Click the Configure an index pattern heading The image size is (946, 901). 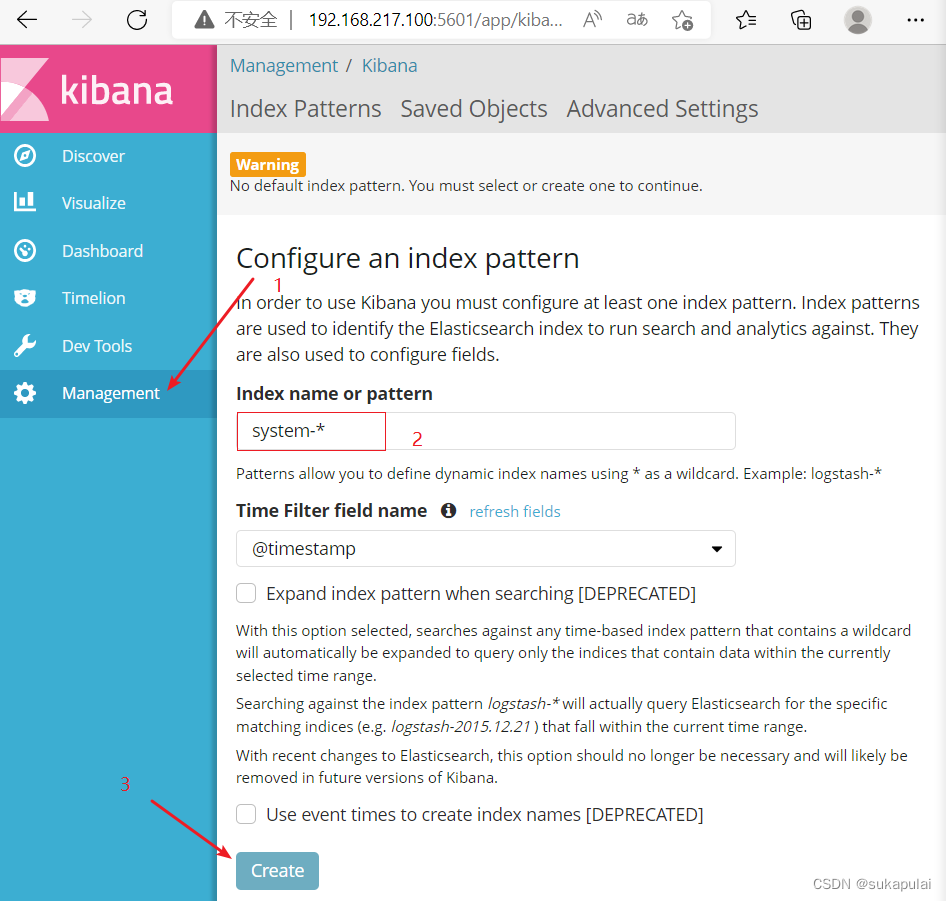[408, 258]
